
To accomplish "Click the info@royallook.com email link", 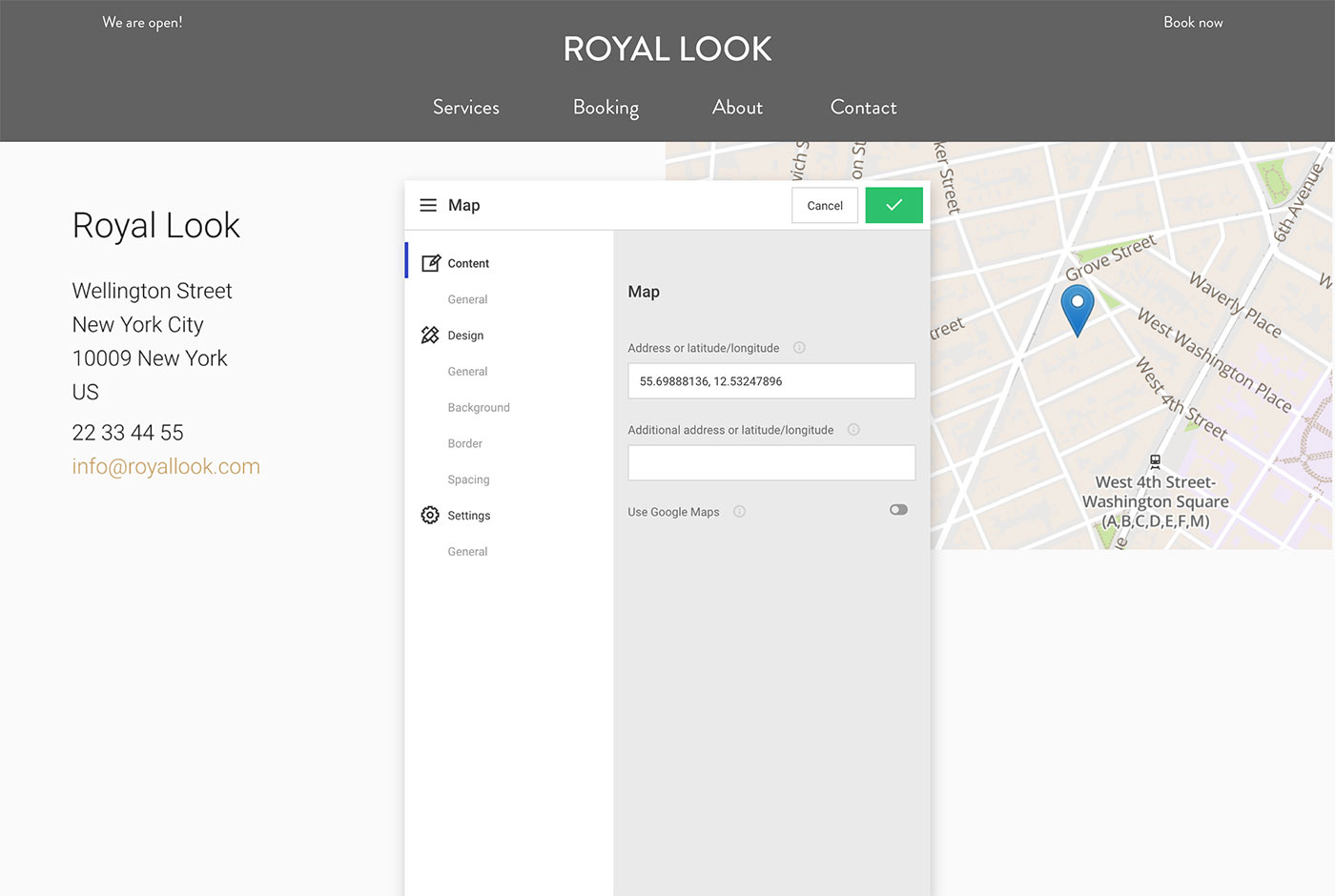I will (166, 467).
